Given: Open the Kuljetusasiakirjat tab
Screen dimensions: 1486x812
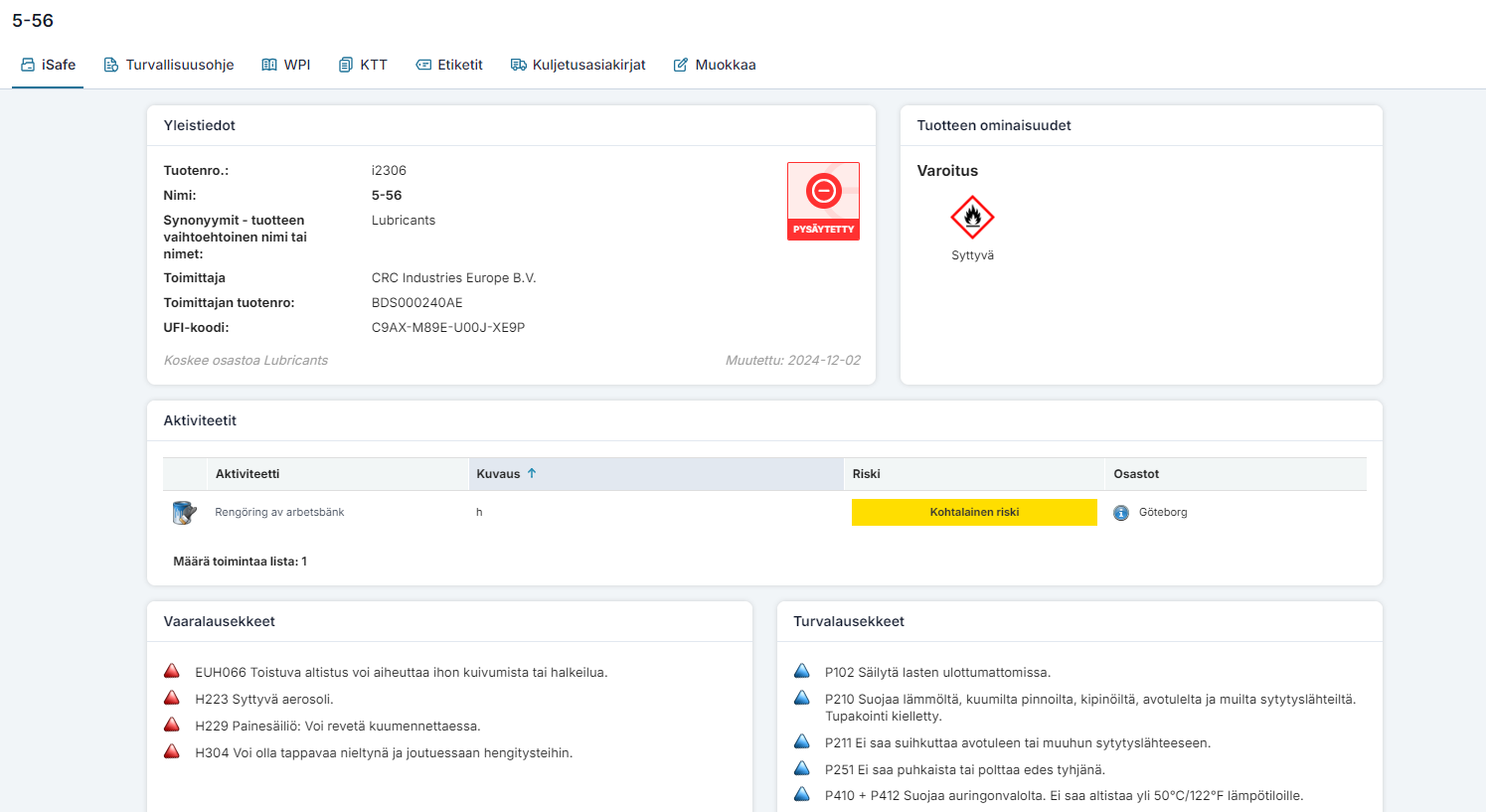Looking at the screenshot, I should pos(578,65).
